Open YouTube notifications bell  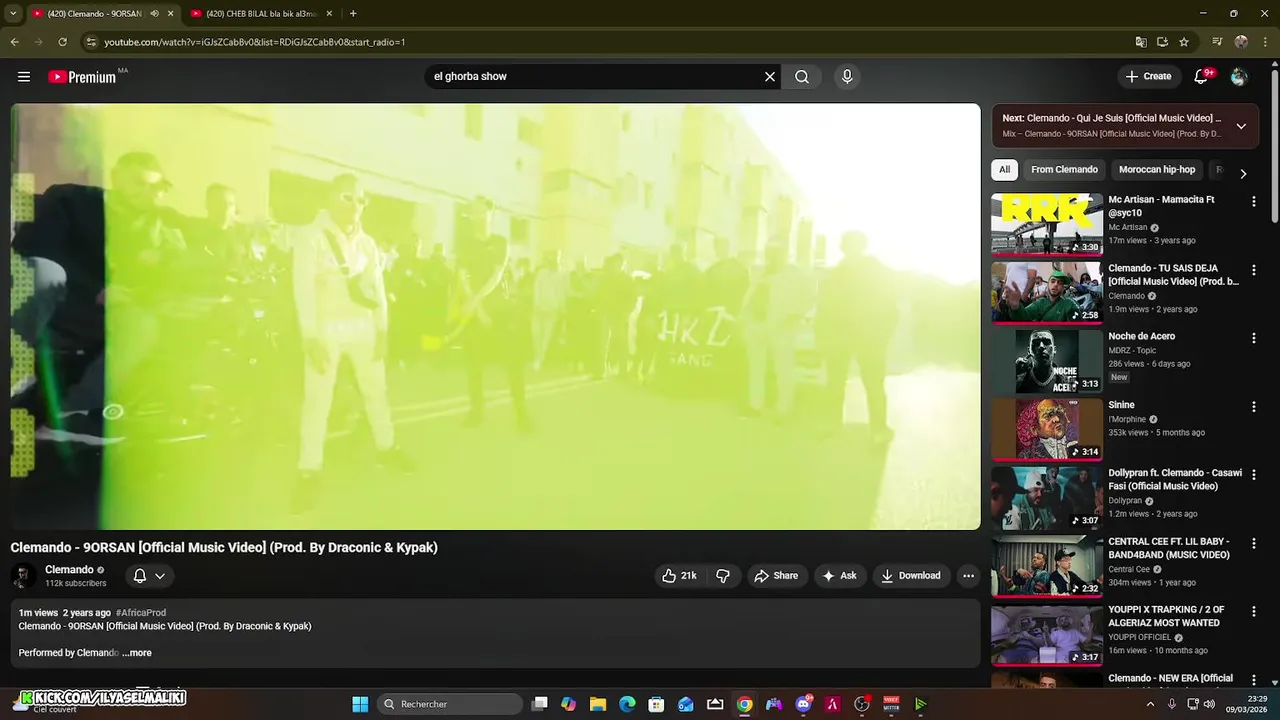tap(1203, 77)
